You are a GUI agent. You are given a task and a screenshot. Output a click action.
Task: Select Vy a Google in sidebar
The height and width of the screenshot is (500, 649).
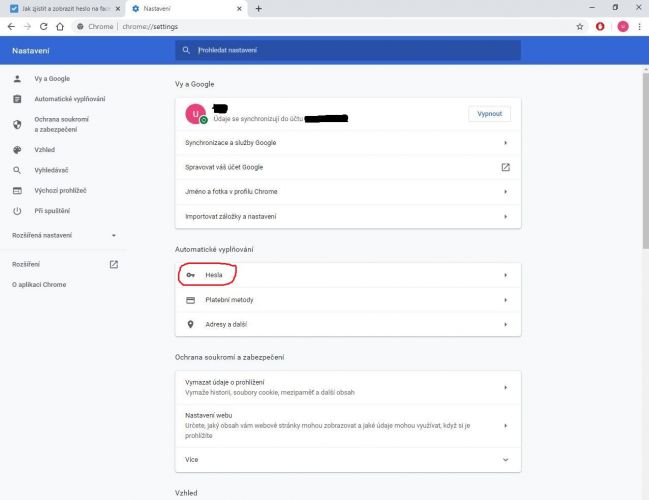click(x=52, y=79)
